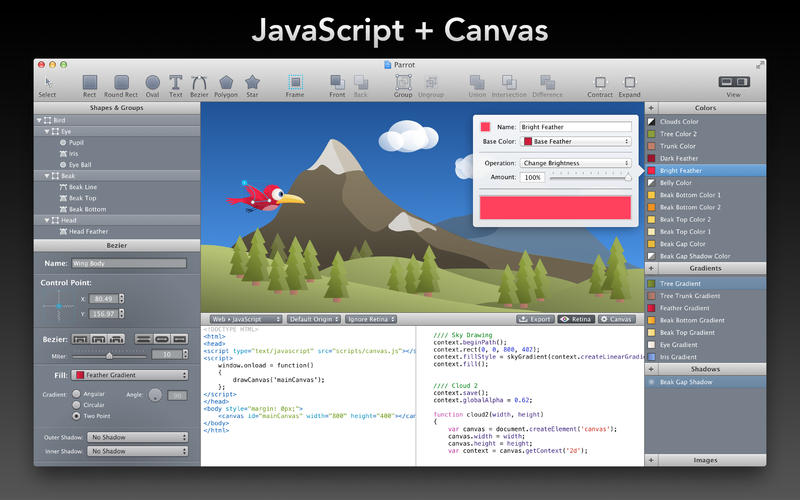Select the Pupil shape row
Viewport: 800px width, 500px height.
(x=117, y=143)
